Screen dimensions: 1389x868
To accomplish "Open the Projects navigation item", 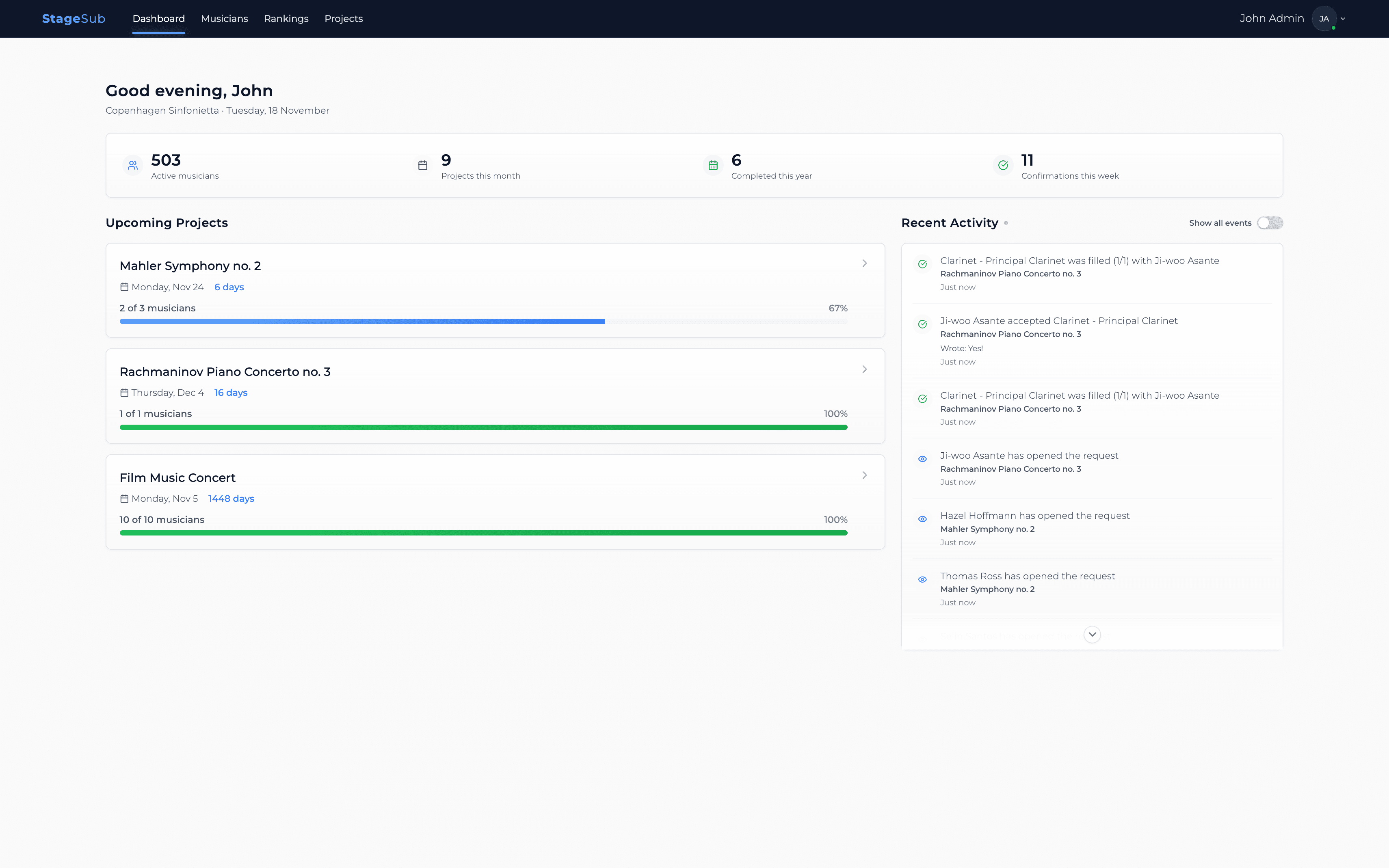I will pos(343,18).
